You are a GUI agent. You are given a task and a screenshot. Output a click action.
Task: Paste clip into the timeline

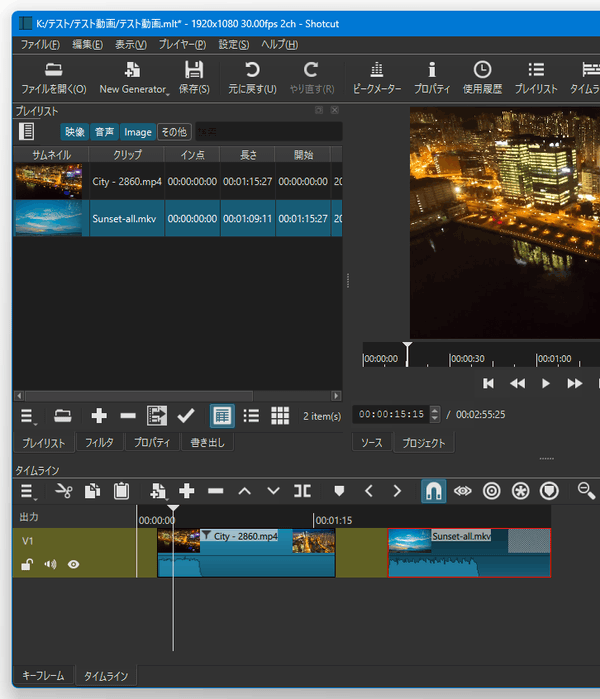point(121,491)
